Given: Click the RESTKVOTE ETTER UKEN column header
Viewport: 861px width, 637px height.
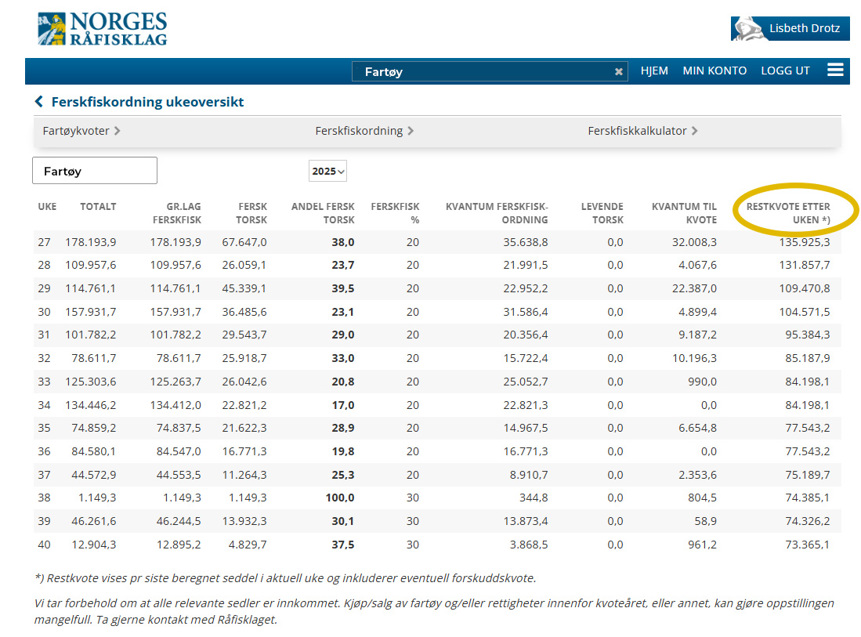Looking at the screenshot, I should click(795, 212).
